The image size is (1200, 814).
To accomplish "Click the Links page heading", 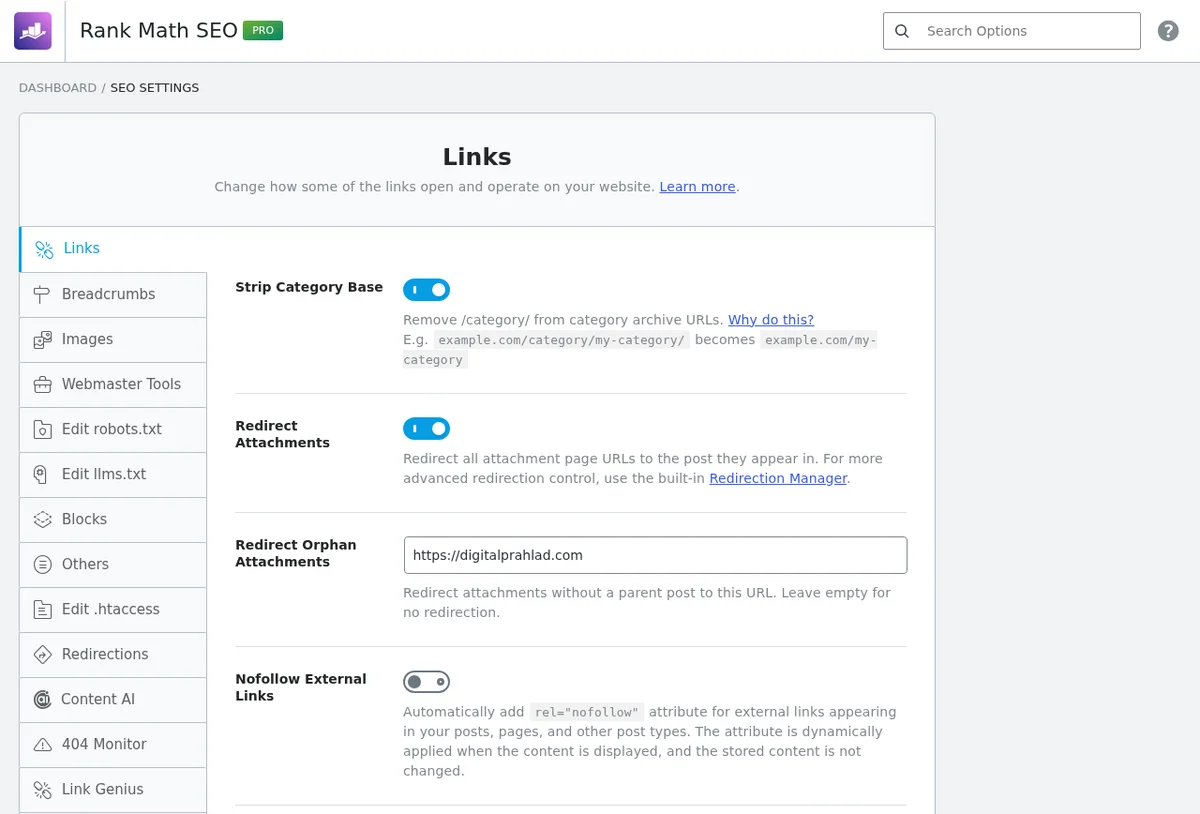I will tap(477, 157).
